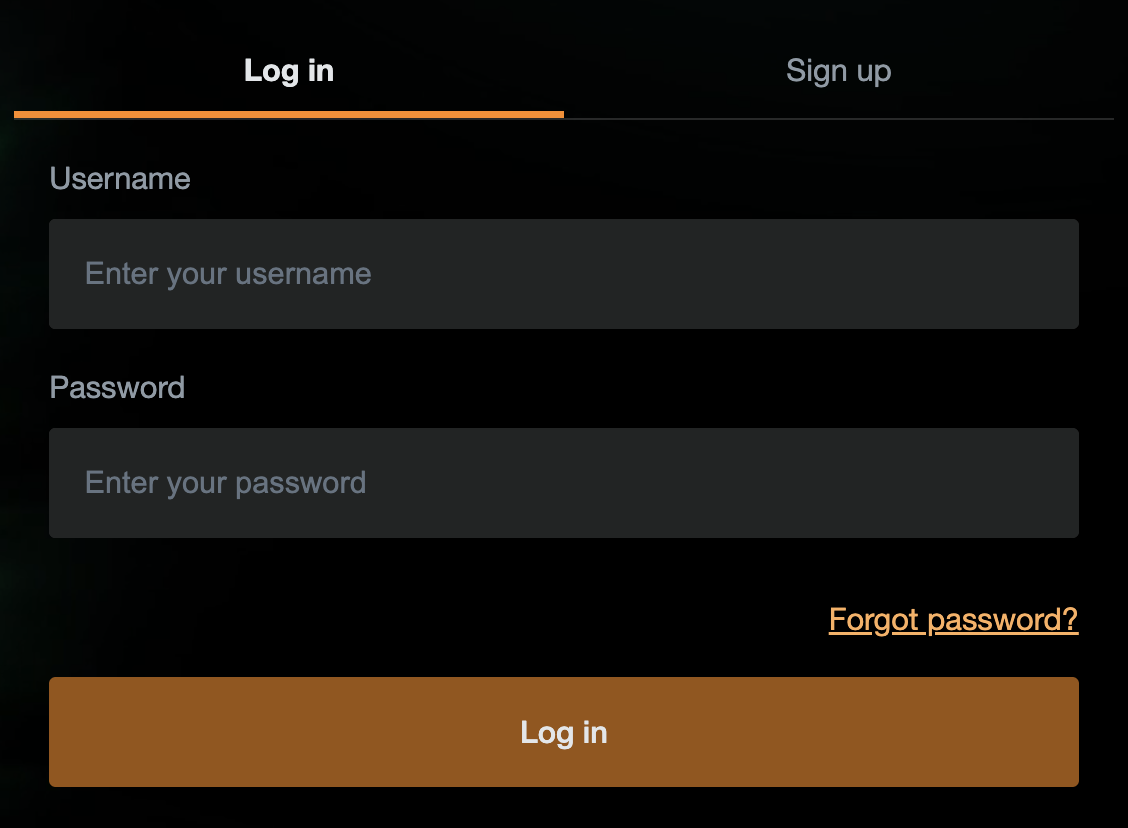This screenshot has width=1128, height=828.
Task: Click the "Enter your username" placeholder text
Action: pyautogui.click(x=228, y=274)
